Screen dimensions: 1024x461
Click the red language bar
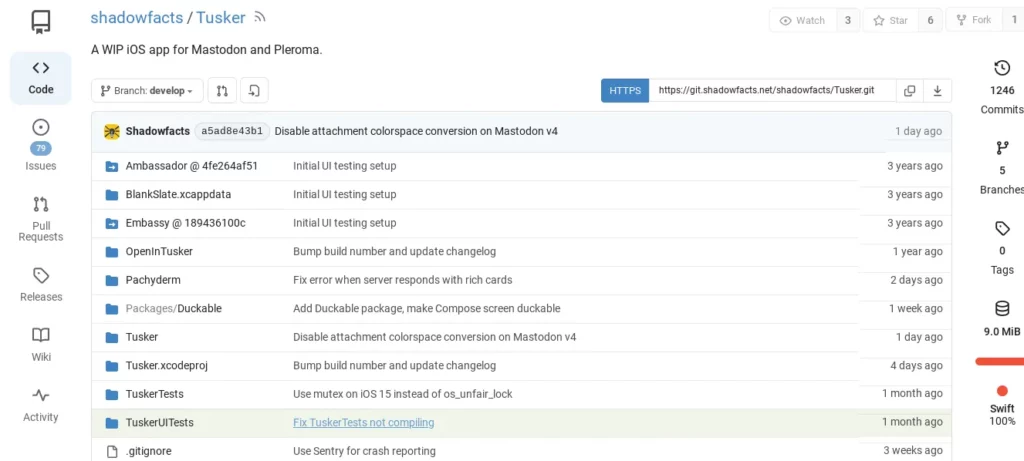1000,361
